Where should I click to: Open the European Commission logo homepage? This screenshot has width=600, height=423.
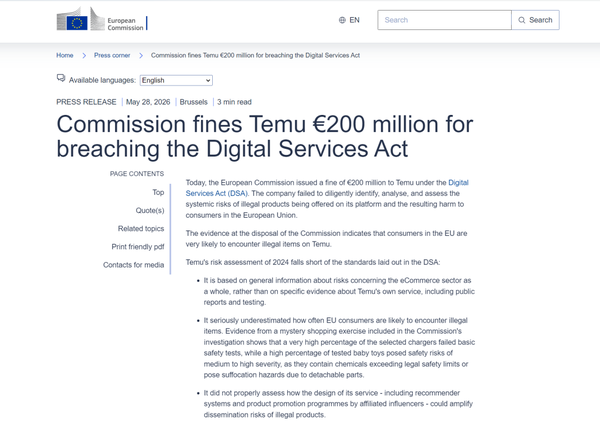pyautogui.click(x=102, y=19)
